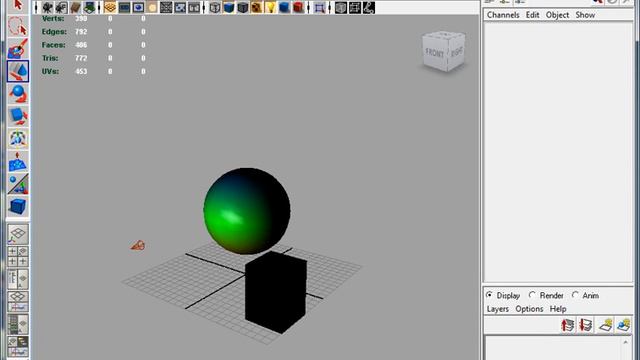Select the Anim layer radio button
640x360 pixels.
[575, 295]
